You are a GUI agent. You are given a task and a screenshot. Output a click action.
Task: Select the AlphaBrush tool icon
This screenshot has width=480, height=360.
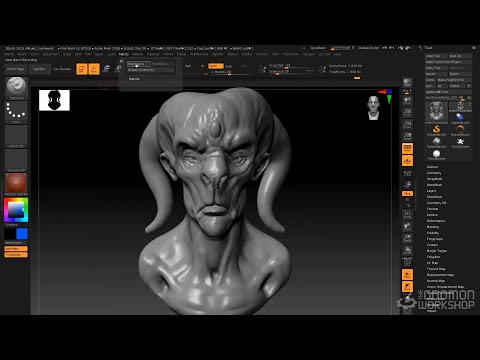[x=460, y=118]
